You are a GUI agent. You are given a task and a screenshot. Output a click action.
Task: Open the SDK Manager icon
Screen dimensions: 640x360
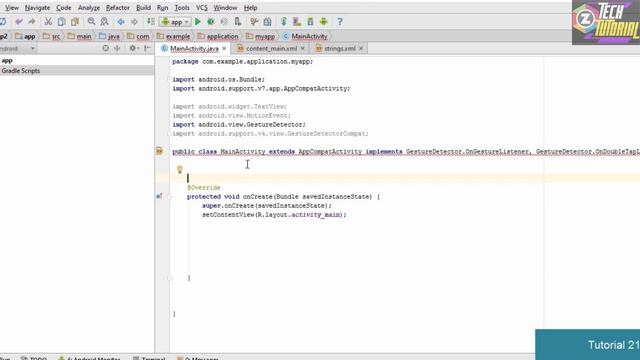point(310,22)
